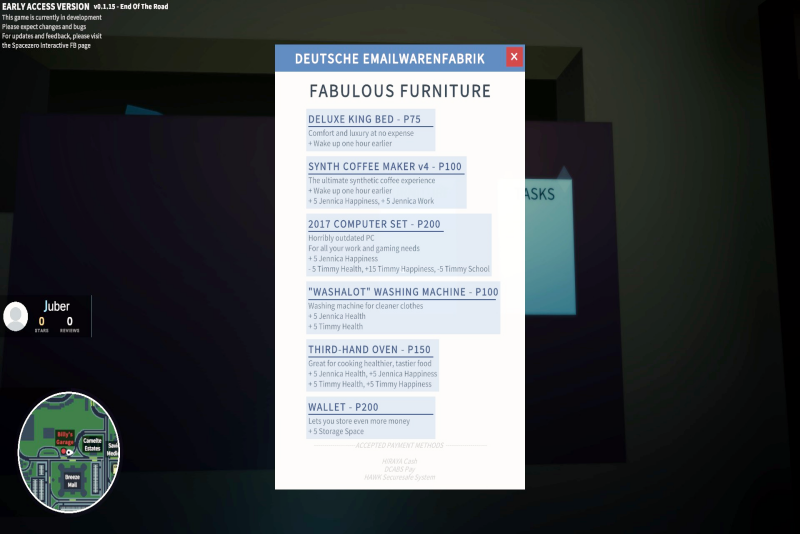Click the Deutsche Emailwarenfabrik title bar
Viewport: 800px width, 534px height.
coord(390,58)
